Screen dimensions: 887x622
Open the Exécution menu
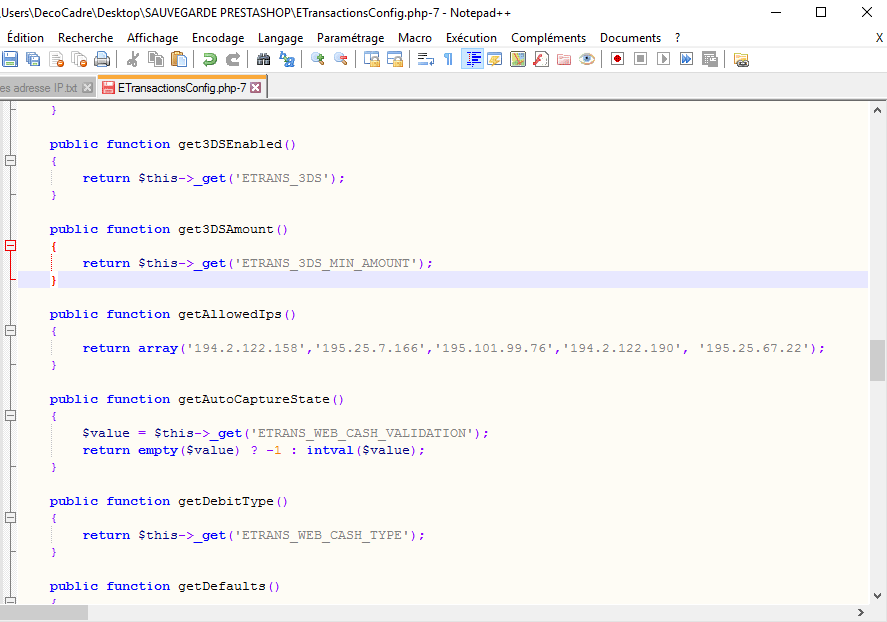[471, 38]
